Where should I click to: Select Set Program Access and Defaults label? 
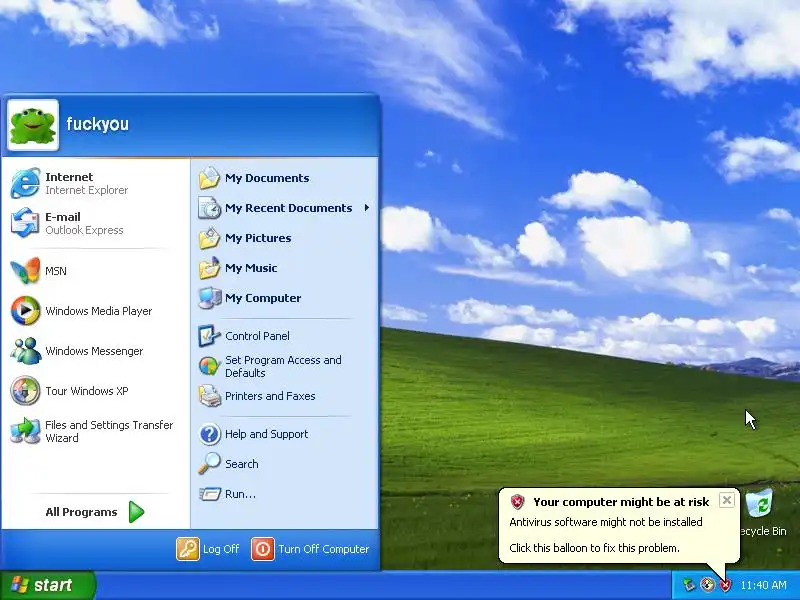283,366
